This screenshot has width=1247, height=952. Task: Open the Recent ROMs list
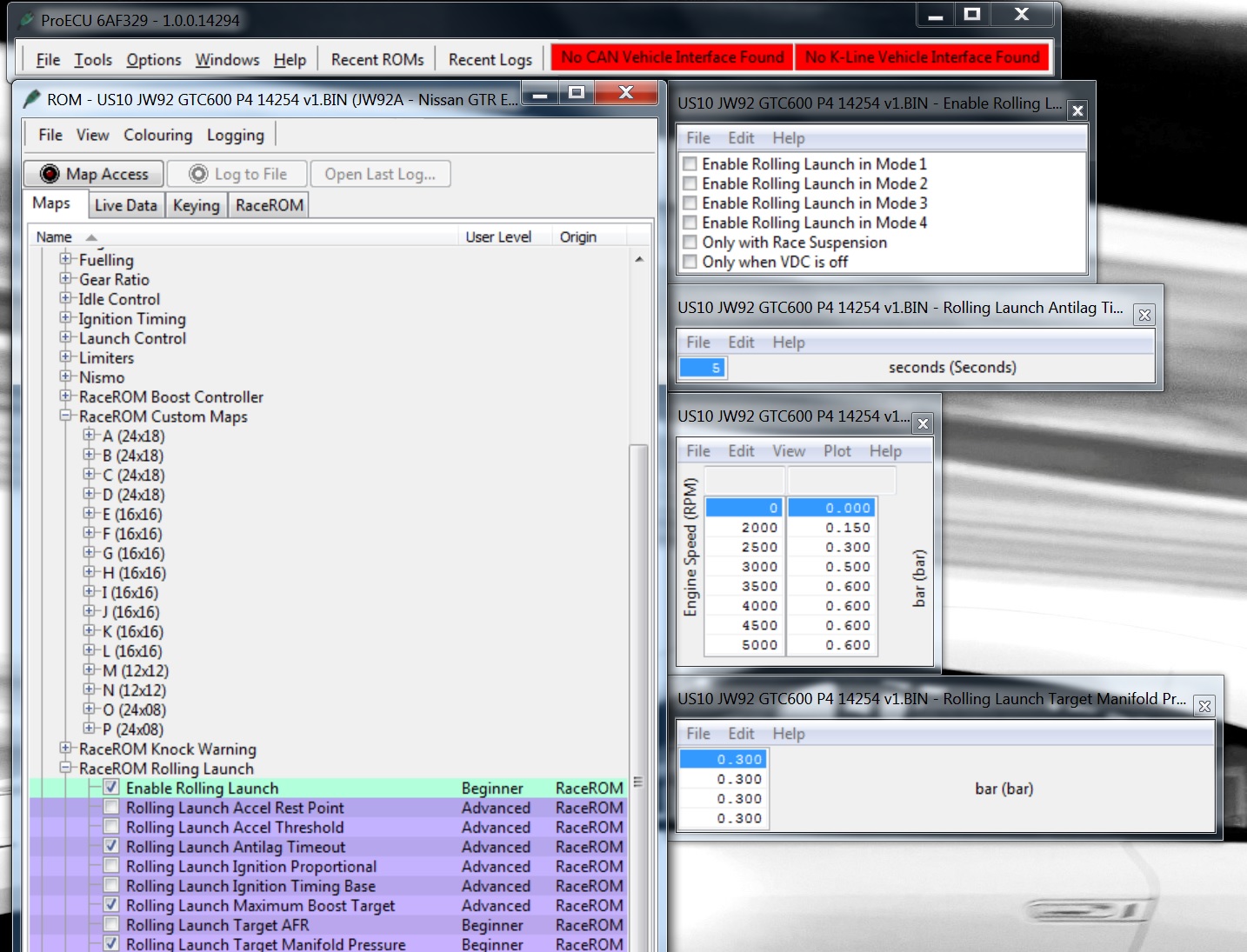point(377,59)
